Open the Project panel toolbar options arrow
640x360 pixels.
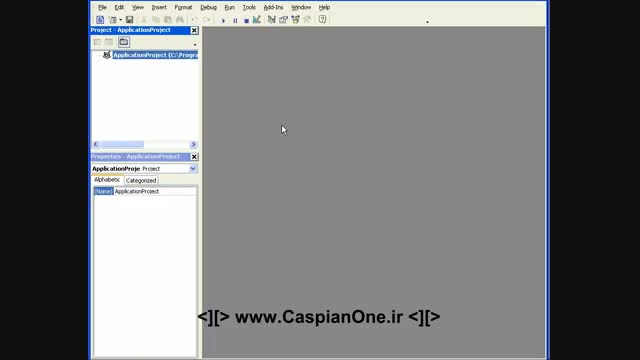[x=195, y=44]
